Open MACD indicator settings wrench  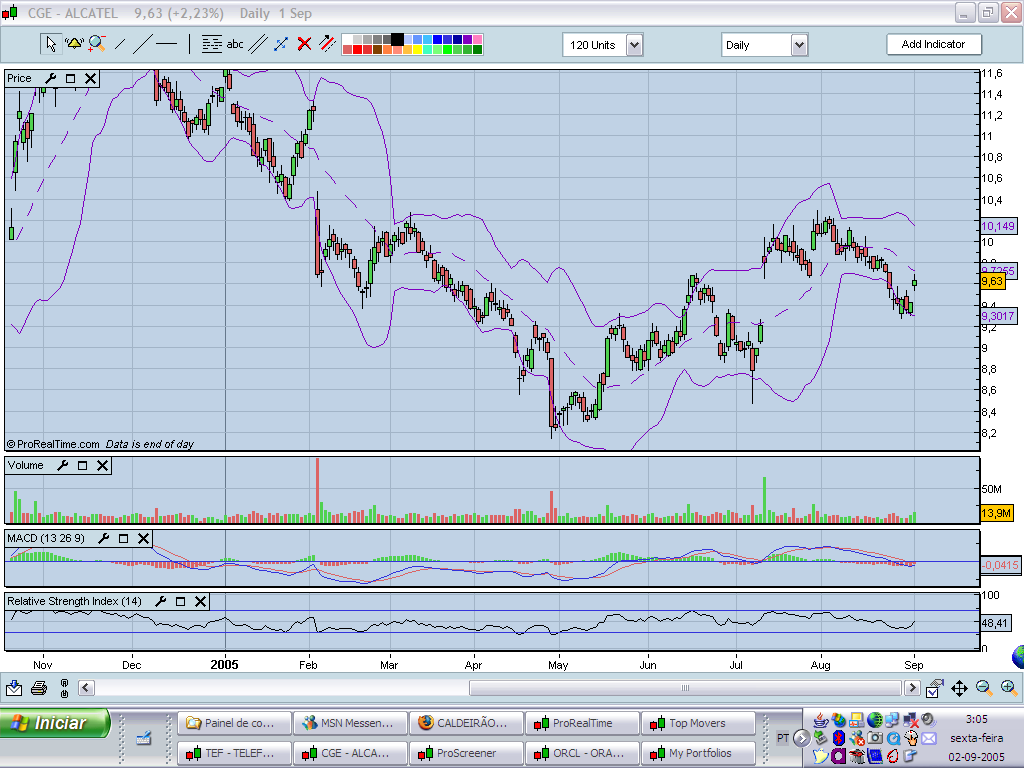104,538
